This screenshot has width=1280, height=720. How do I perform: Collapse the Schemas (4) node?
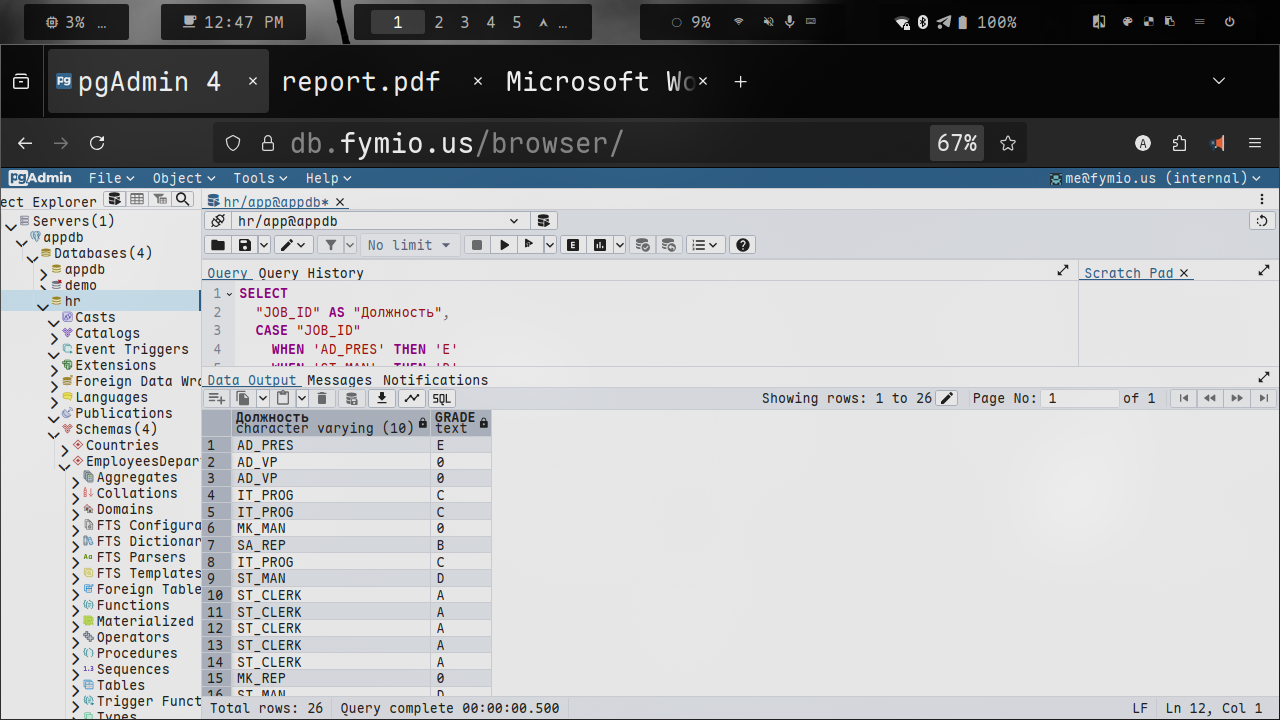coord(54,430)
